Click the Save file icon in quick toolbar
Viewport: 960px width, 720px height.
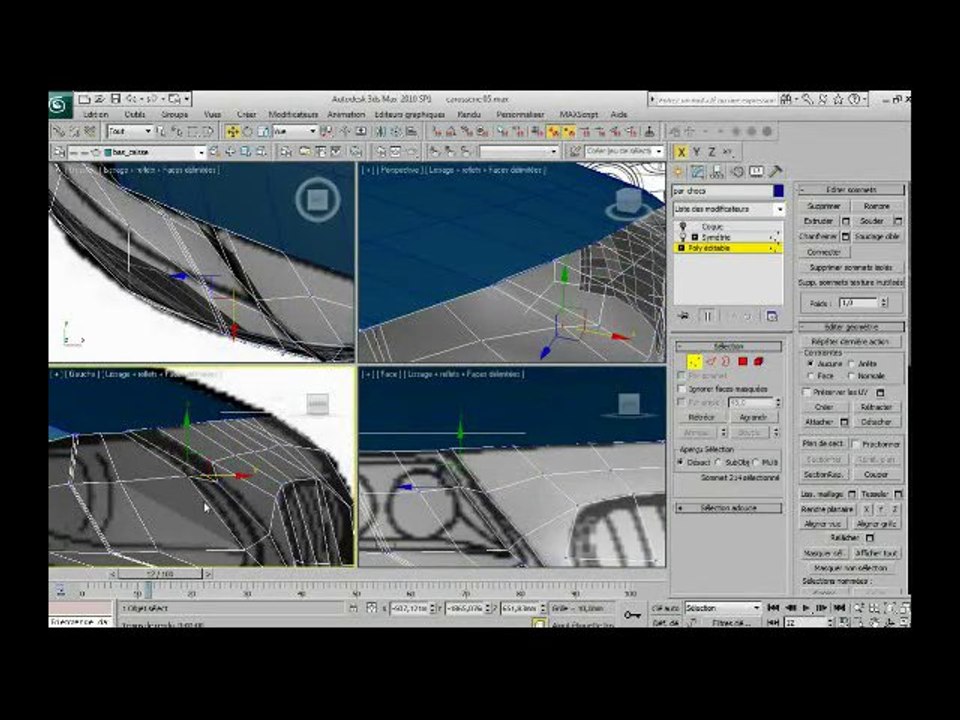[115, 99]
